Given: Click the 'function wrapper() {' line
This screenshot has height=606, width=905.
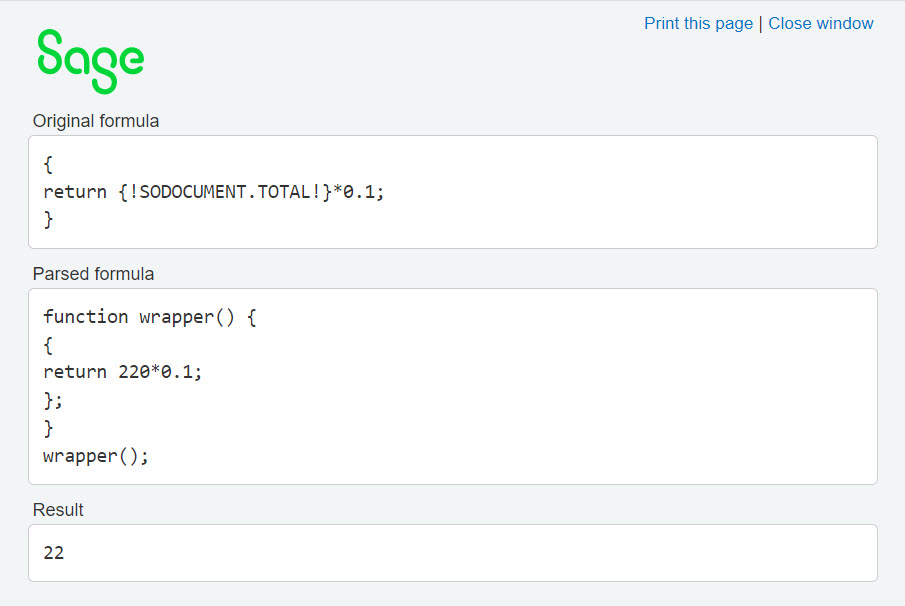Looking at the screenshot, I should [150, 317].
